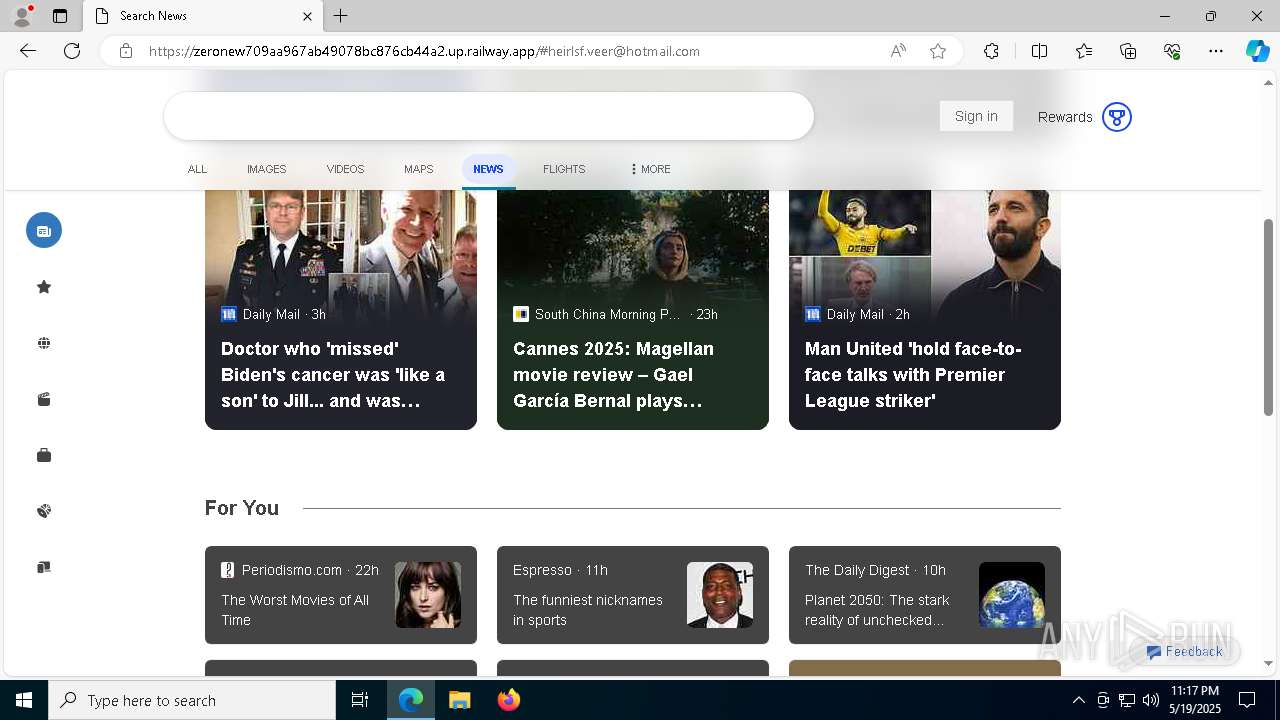Switch to the ALL search tab

click(197, 169)
